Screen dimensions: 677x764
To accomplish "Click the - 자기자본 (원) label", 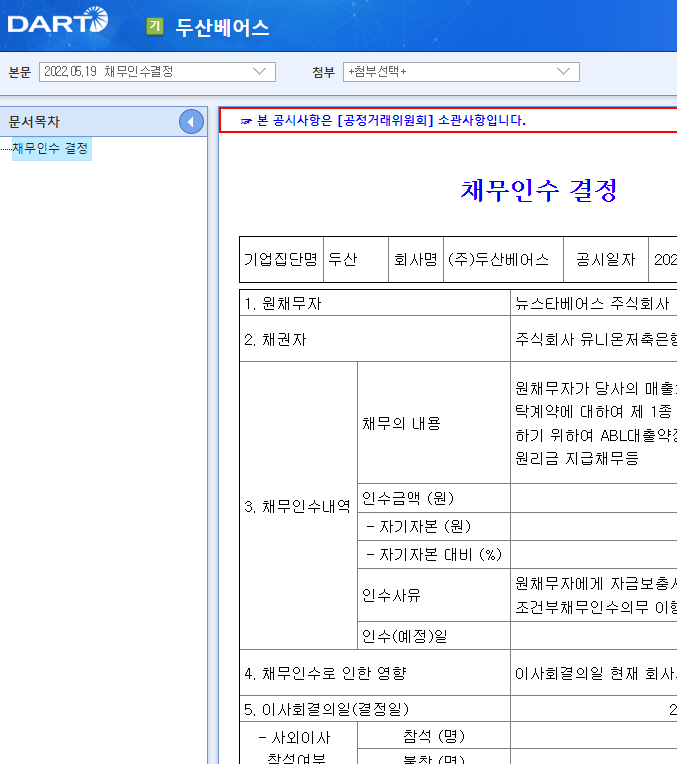I will [x=418, y=526].
